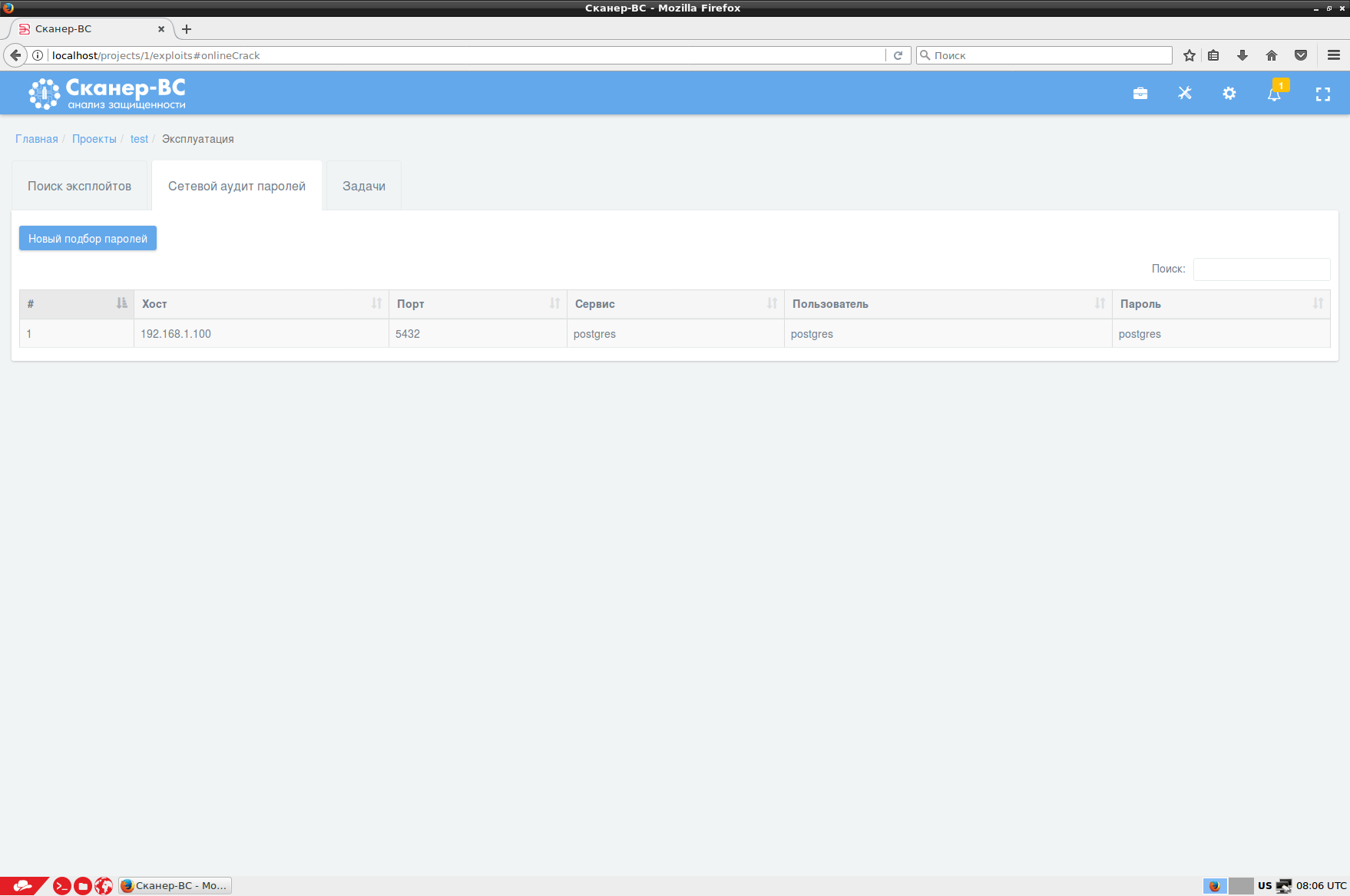The width and height of the screenshot is (1350, 896).
Task: Reload the page with refresh icon
Action: click(898, 55)
